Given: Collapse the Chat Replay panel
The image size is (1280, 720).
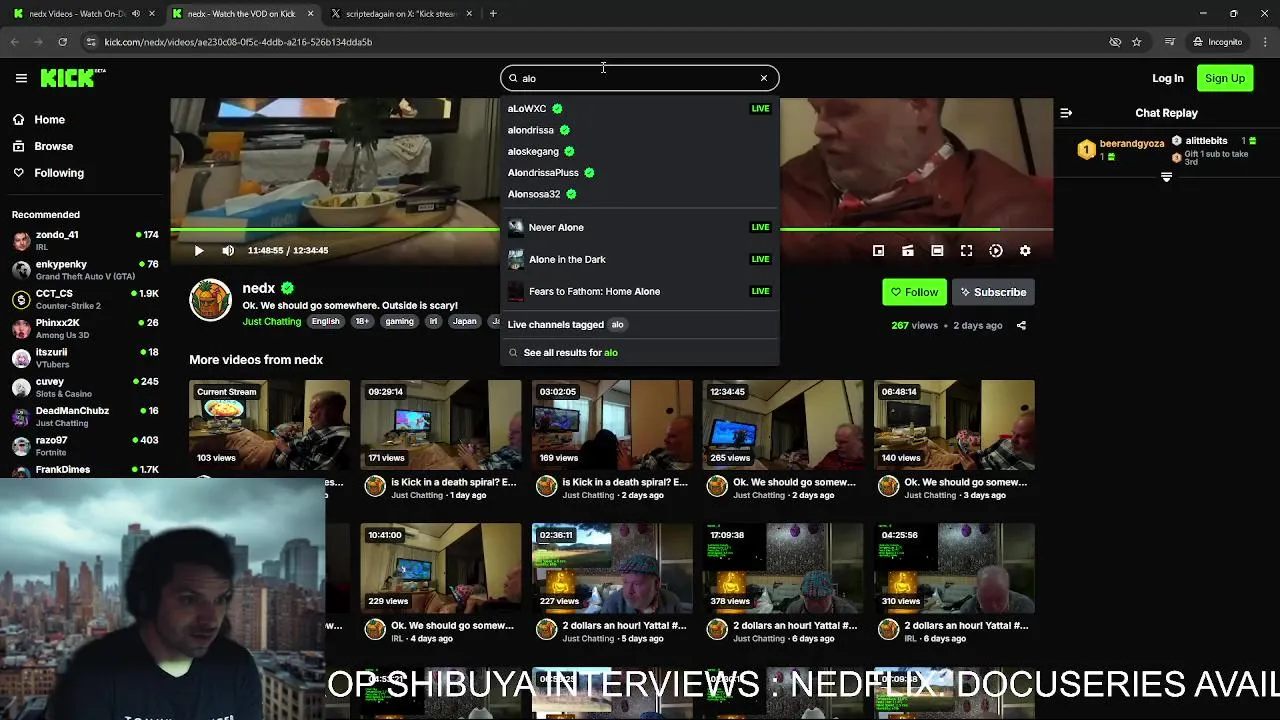Looking at the screenshot, I should [x=1066, y=113].
